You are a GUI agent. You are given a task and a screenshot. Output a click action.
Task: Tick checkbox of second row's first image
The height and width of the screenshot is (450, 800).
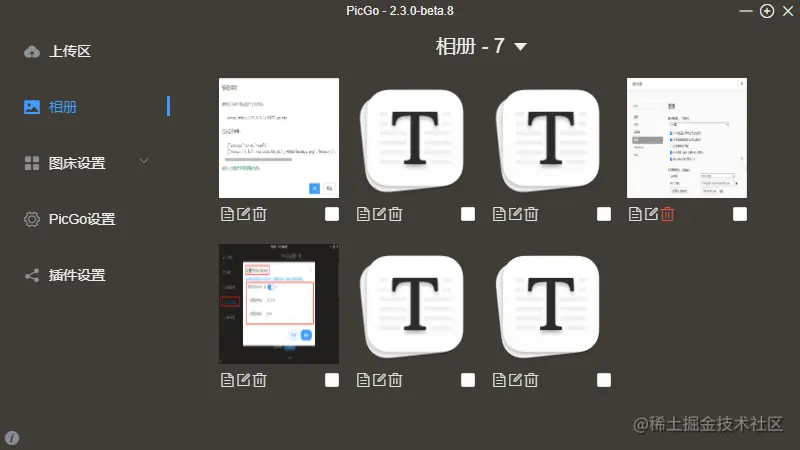[332, 380]
